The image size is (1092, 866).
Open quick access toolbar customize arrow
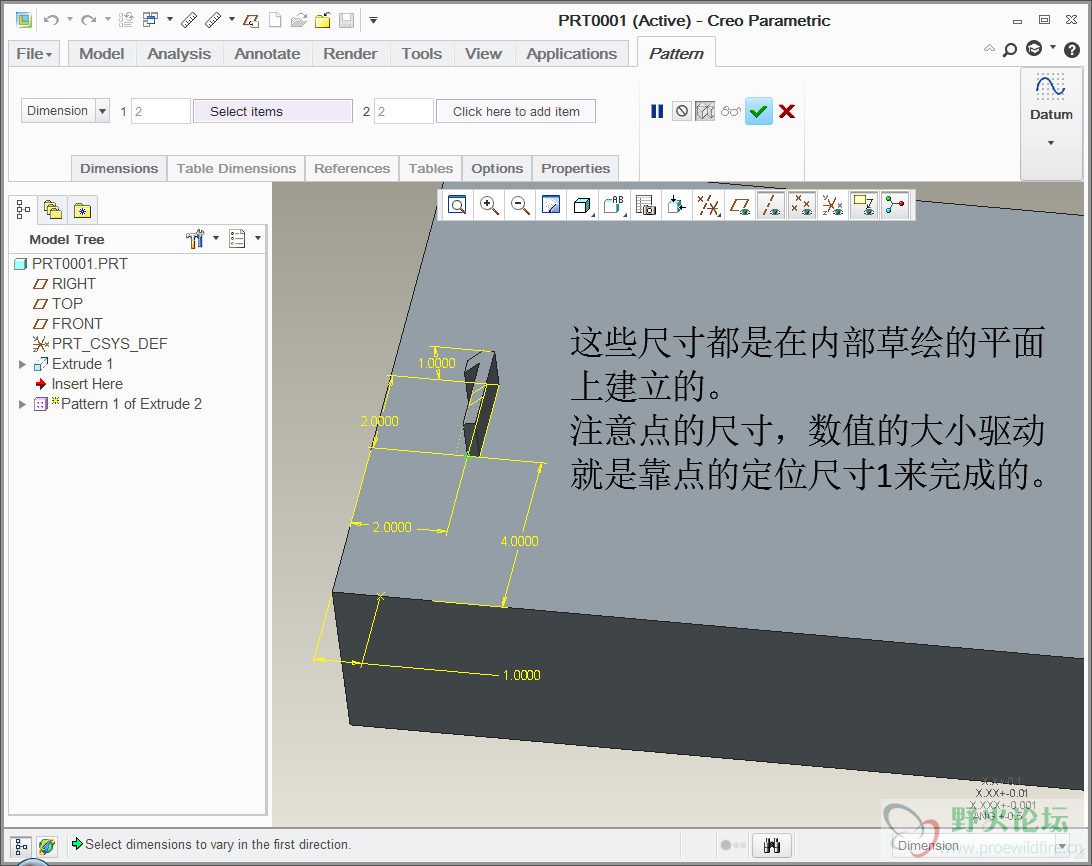373,20
